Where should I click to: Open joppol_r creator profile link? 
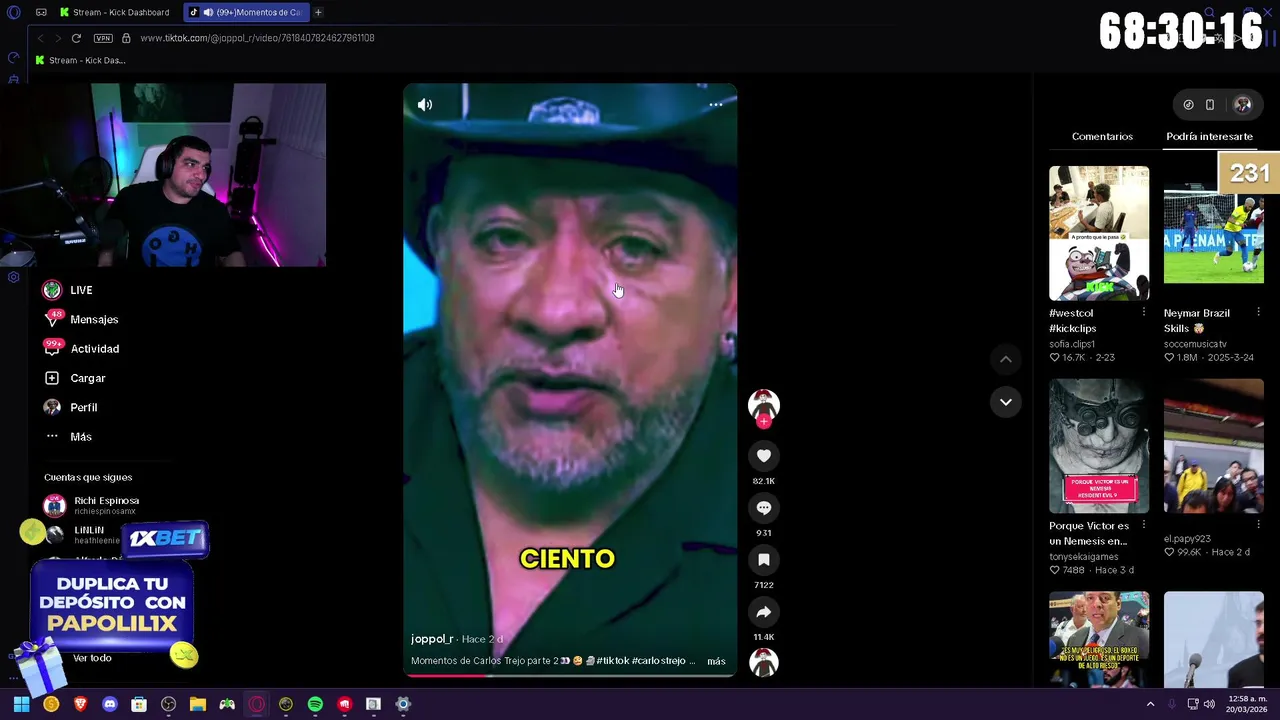point(432,639)
